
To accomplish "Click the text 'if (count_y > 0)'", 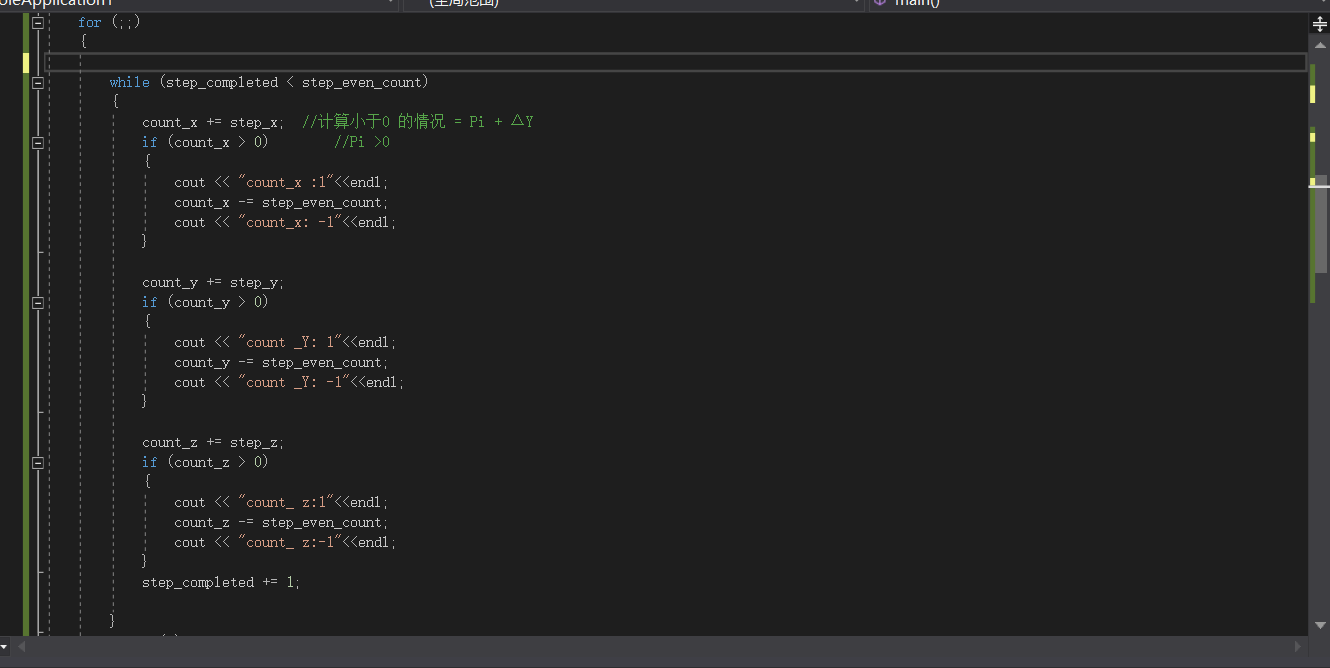I will [x=205, y=303].
